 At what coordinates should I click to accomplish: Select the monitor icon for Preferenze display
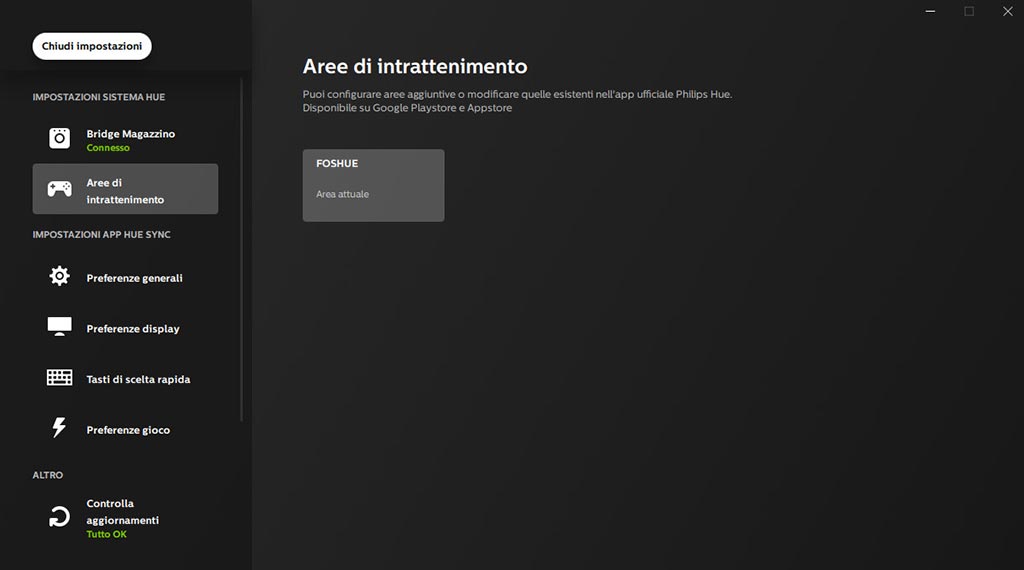(x=59, y=326)
